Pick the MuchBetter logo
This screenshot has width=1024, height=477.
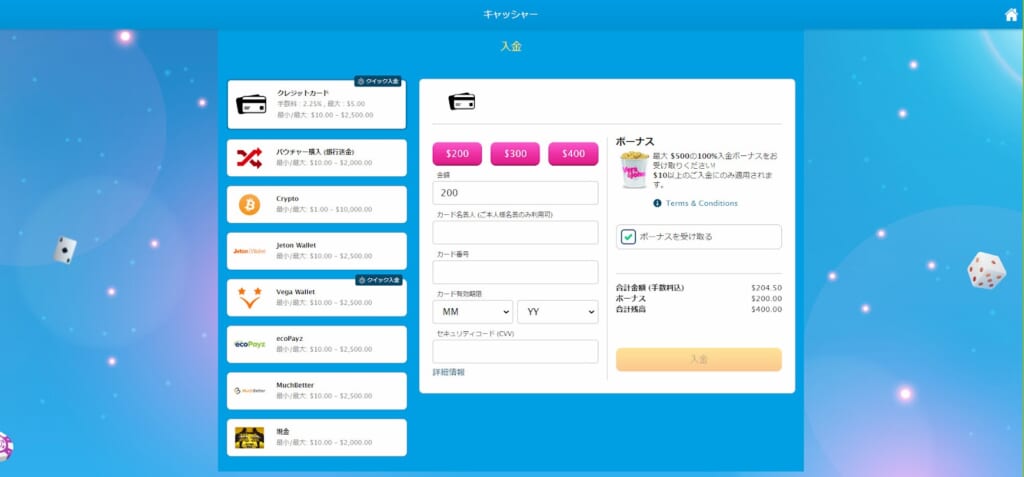249,391
